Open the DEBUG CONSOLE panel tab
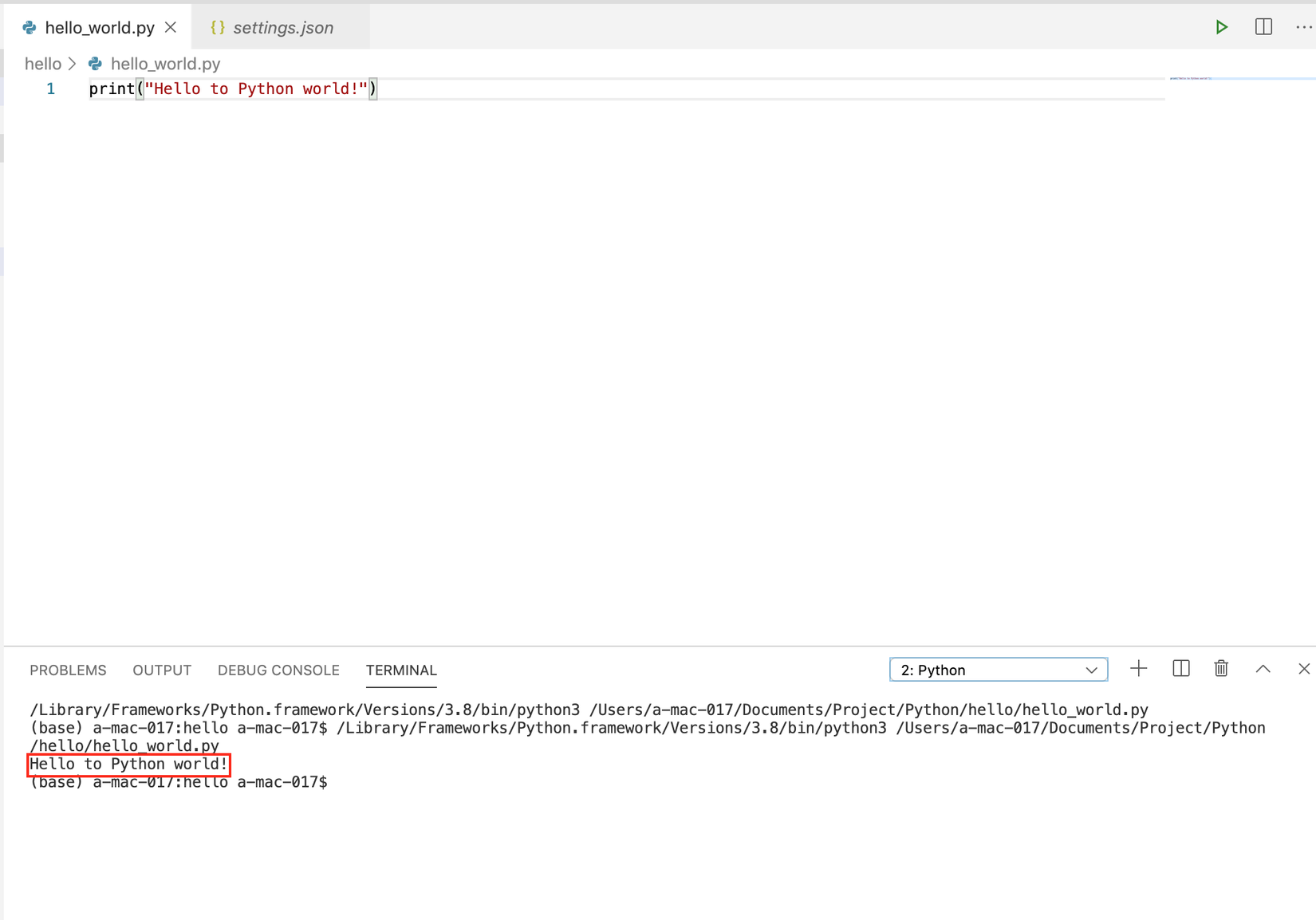The image size is (1316, 920). pyautogui.click(x=278, y=670)
